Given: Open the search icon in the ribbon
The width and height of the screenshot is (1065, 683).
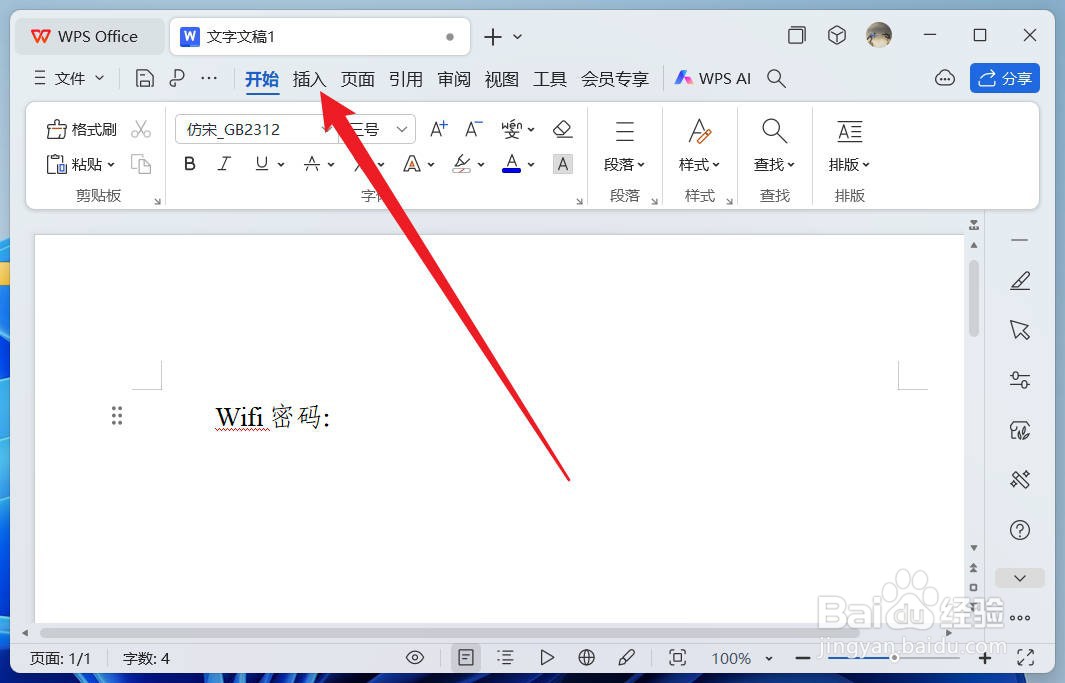Looking at the screenshot, I should pyautogui.click(x=777, y=78).
